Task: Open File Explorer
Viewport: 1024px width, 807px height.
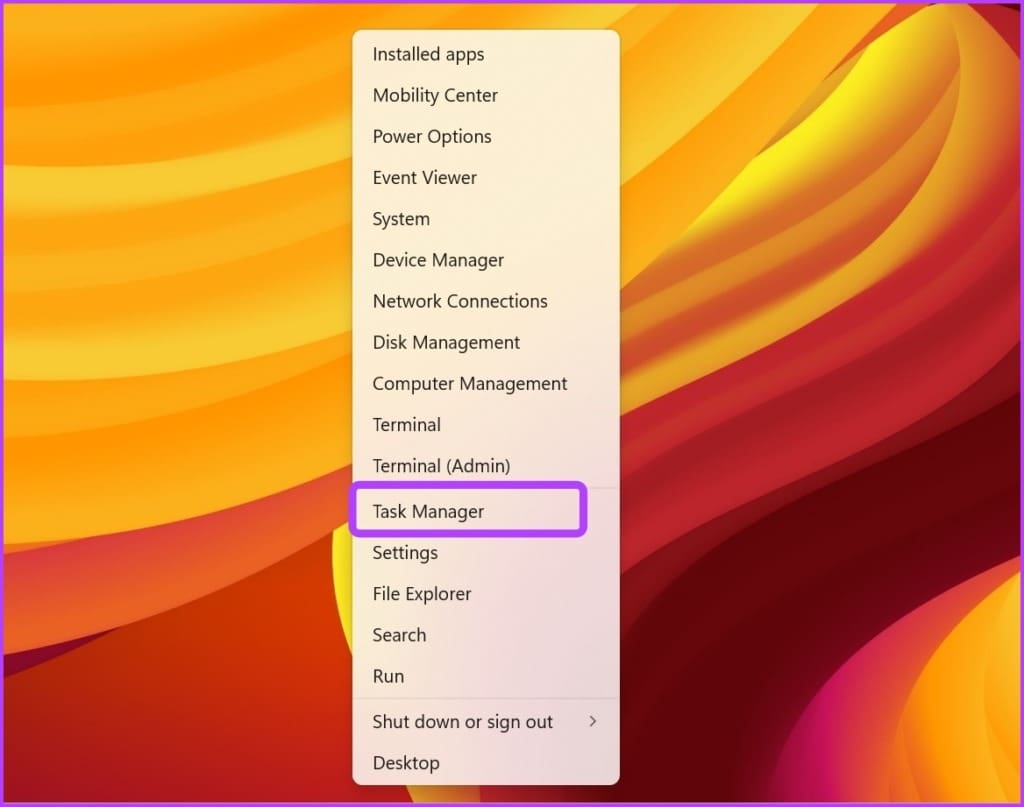Action: [421, 593]
